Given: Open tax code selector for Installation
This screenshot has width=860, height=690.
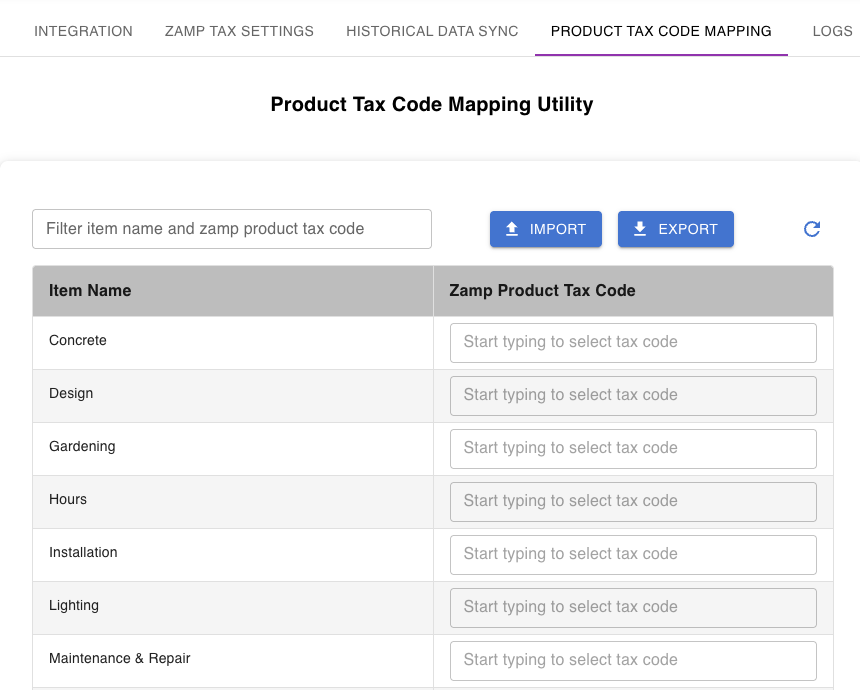Looking at the screenshot, I should (x=633, y=555).
